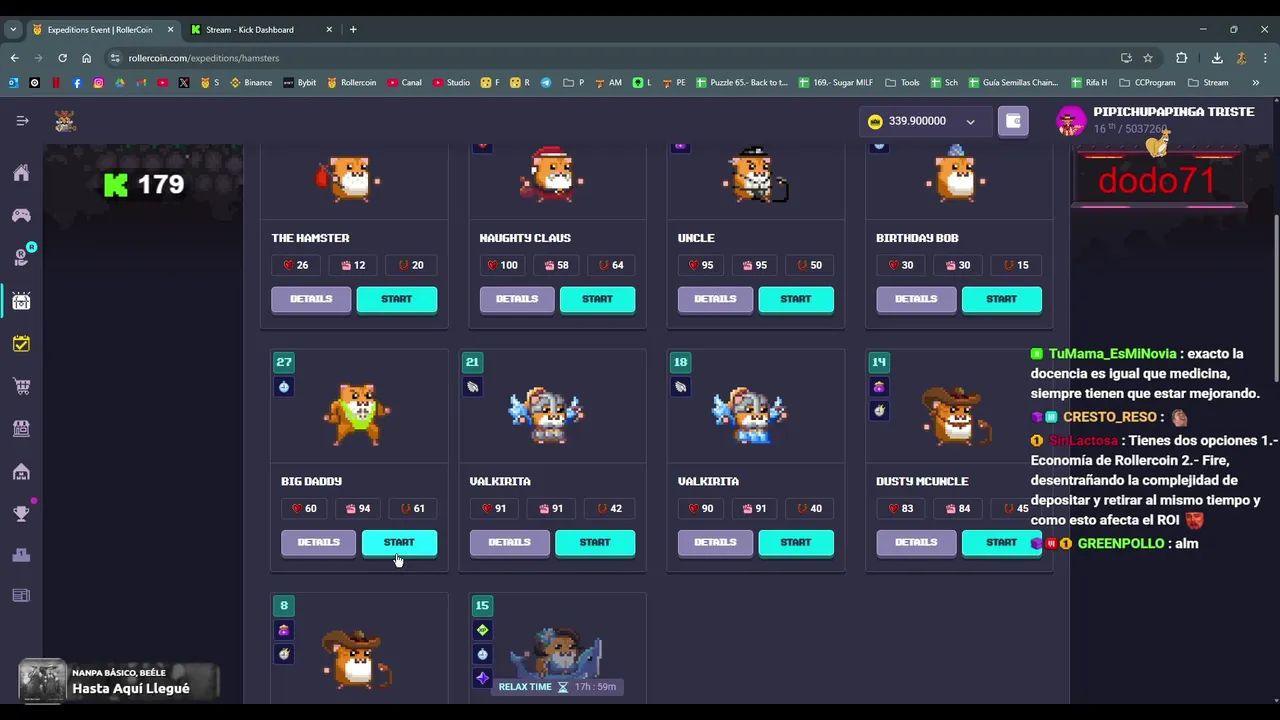Image resolution: width=1280 pixels, height=720 pixels.
Task: Open the trophy icon in sidebar
Action: tap(21, 514)
